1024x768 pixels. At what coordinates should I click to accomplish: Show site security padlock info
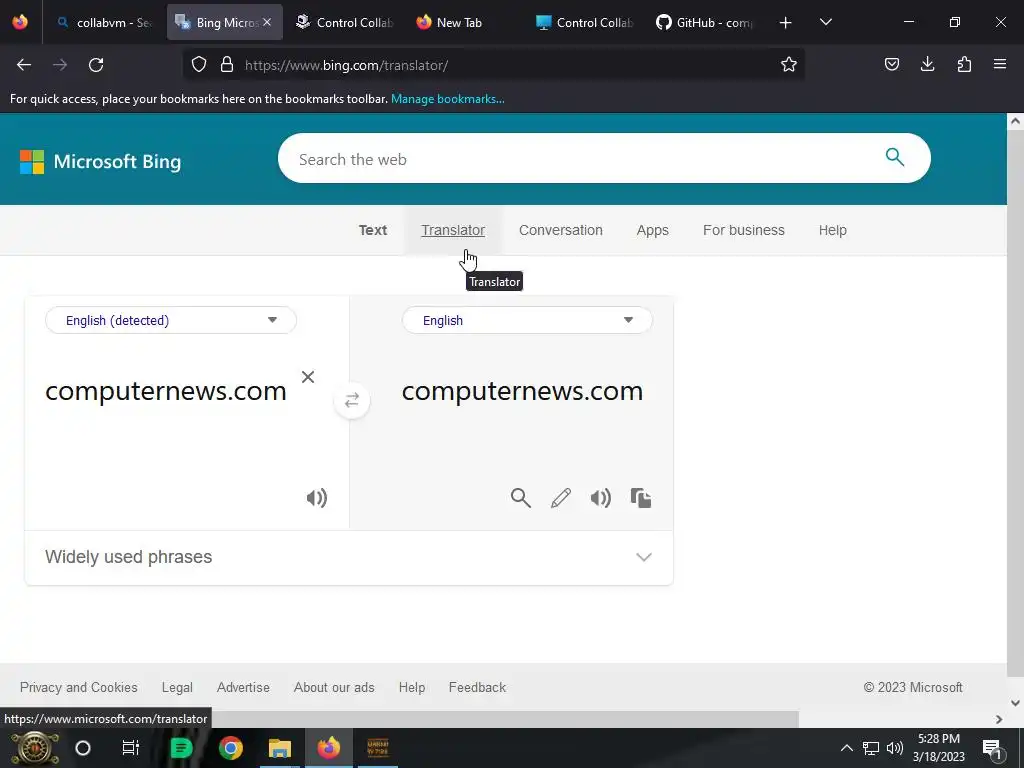pyautogui.click(x=227, y=65)
